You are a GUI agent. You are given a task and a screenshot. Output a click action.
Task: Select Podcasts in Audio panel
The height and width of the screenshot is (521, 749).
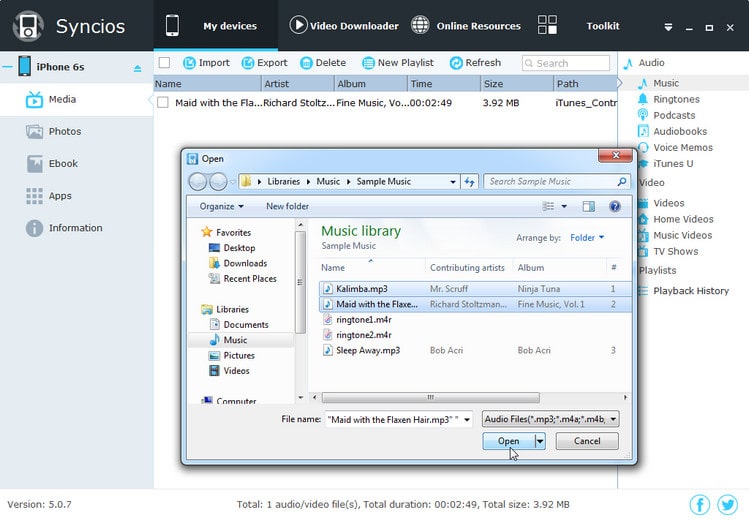click(x=674, y=115)
